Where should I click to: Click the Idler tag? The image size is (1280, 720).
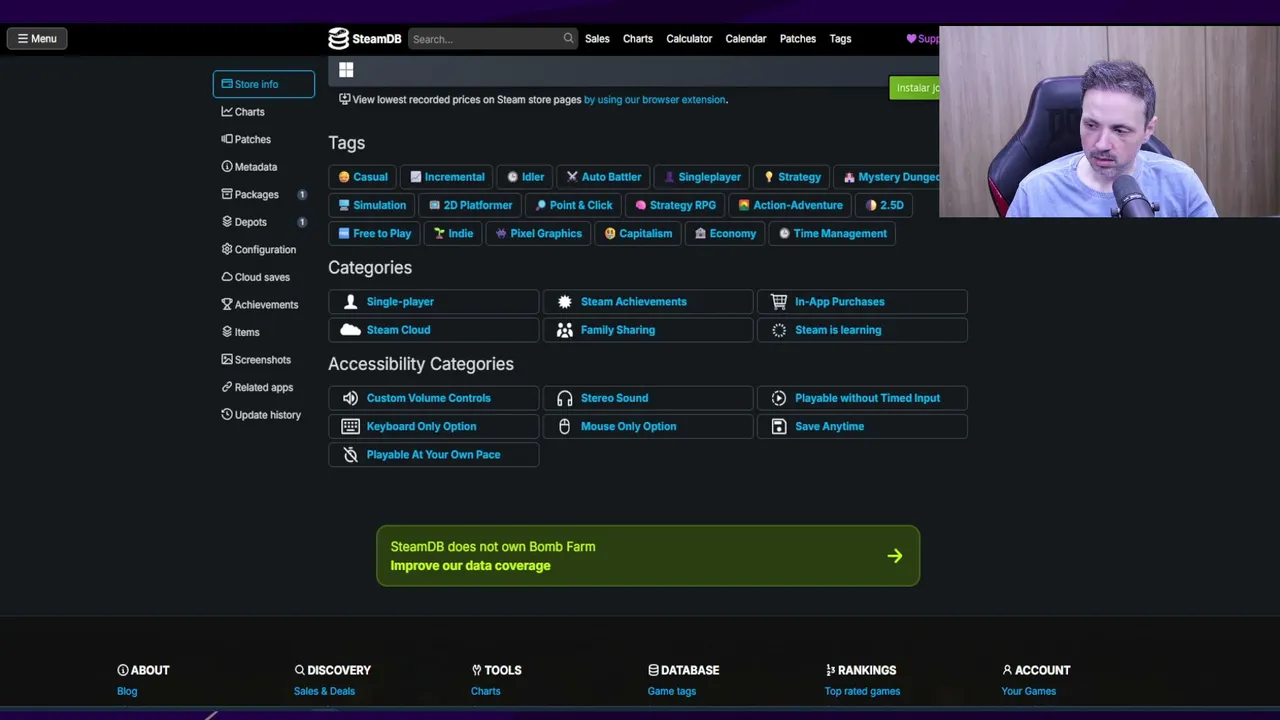pyautogui.click(x=525, y=177)
